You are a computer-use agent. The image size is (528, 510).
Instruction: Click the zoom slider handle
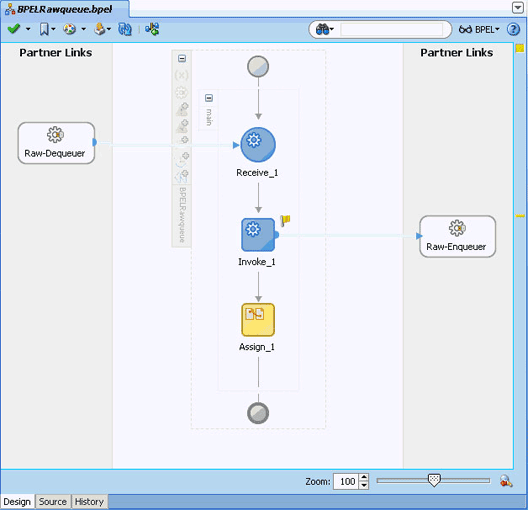click(434, 480)
